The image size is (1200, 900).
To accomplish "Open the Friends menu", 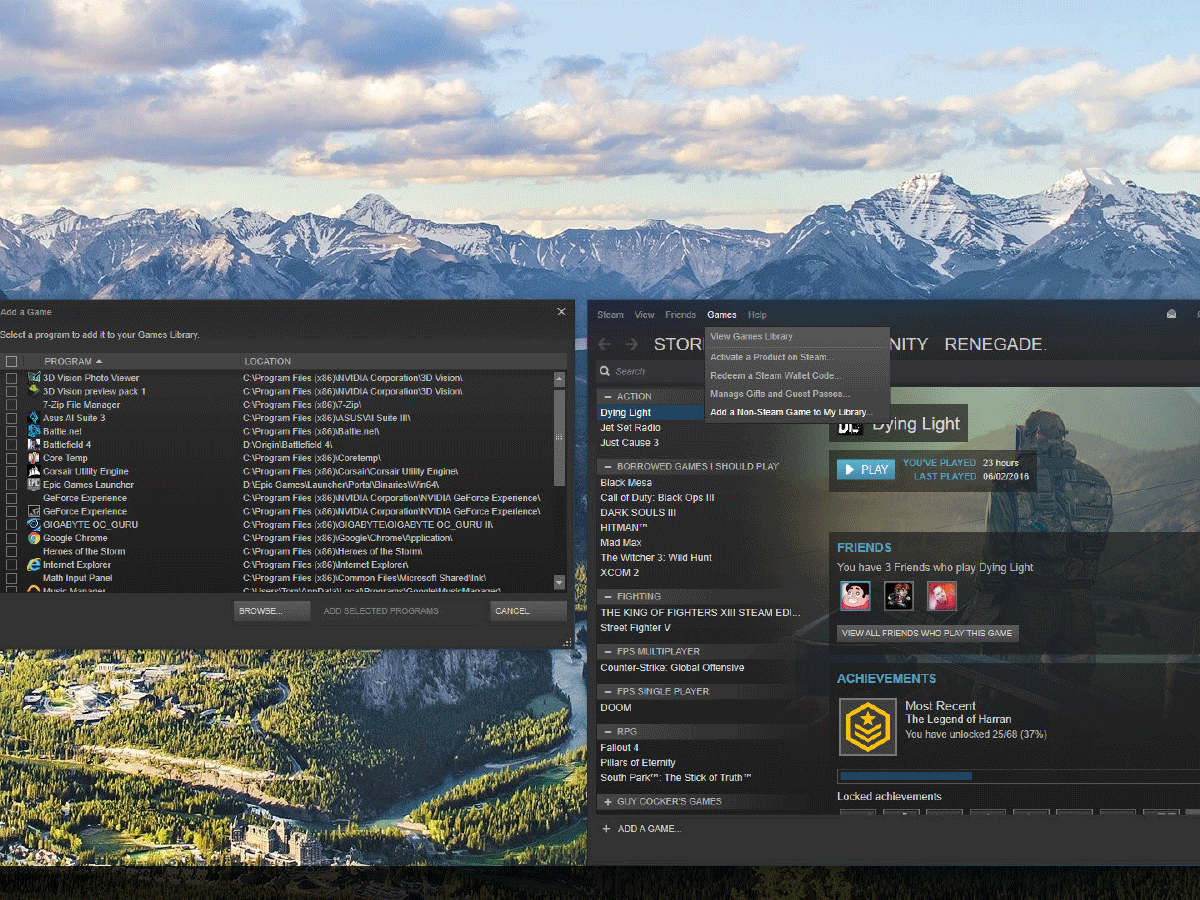I will tap(680, 315).
